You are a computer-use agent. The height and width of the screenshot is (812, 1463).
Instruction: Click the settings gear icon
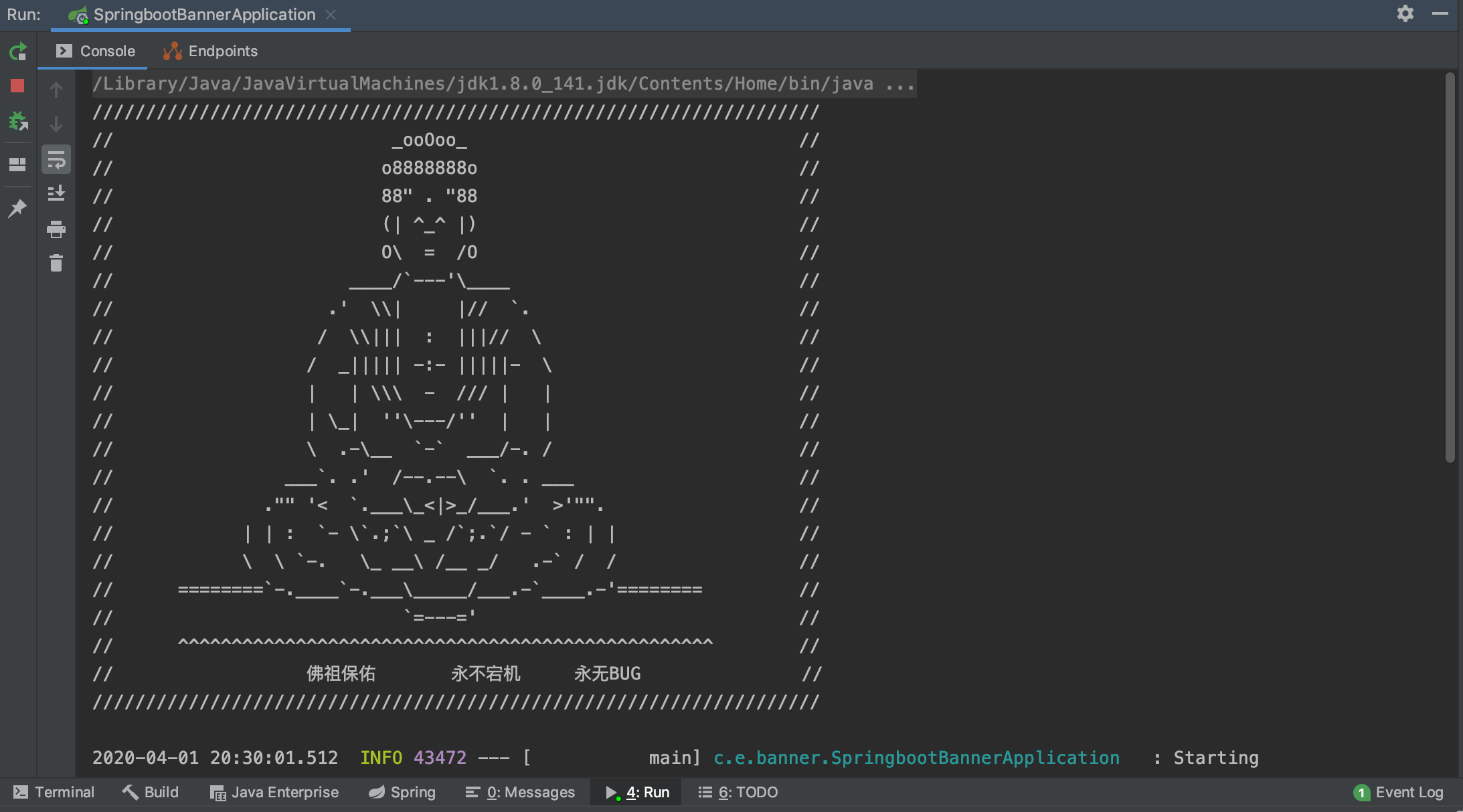(x=1405, y=13)
